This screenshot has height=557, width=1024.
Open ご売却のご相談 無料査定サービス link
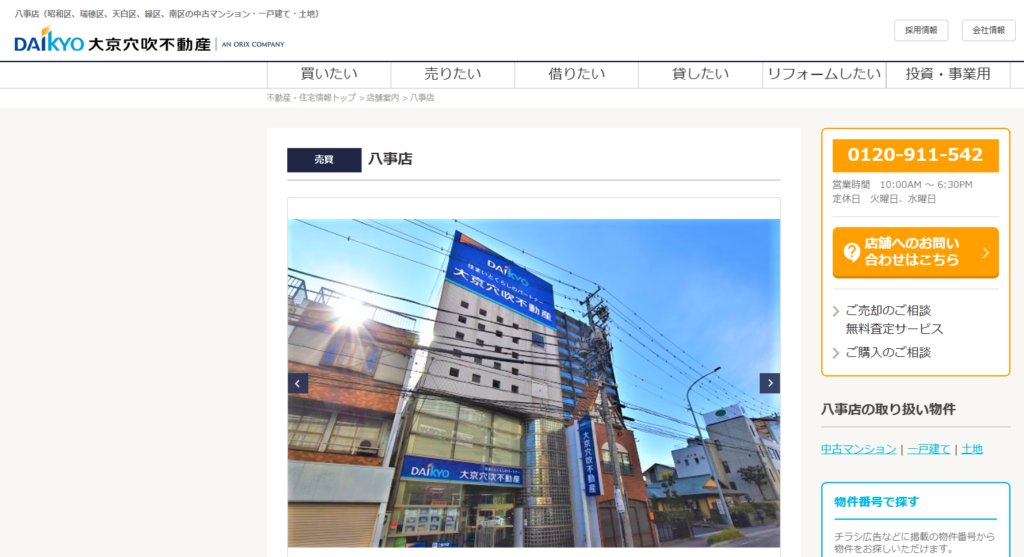click(894, 319)
